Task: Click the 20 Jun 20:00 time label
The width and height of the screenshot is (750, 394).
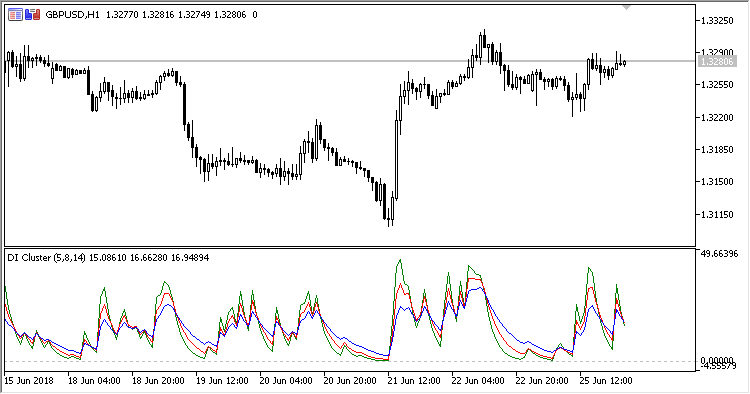Action: click(x=350, y=381)
